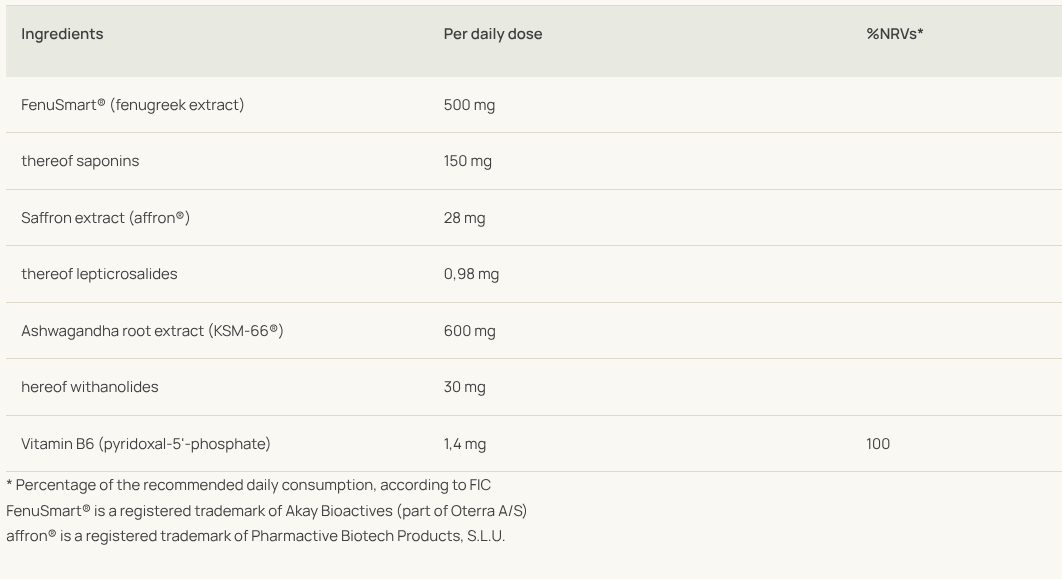Select the thereof lepticrosalides row label
This screenshot has height=579, width=1062.
[x=99, y=274]
